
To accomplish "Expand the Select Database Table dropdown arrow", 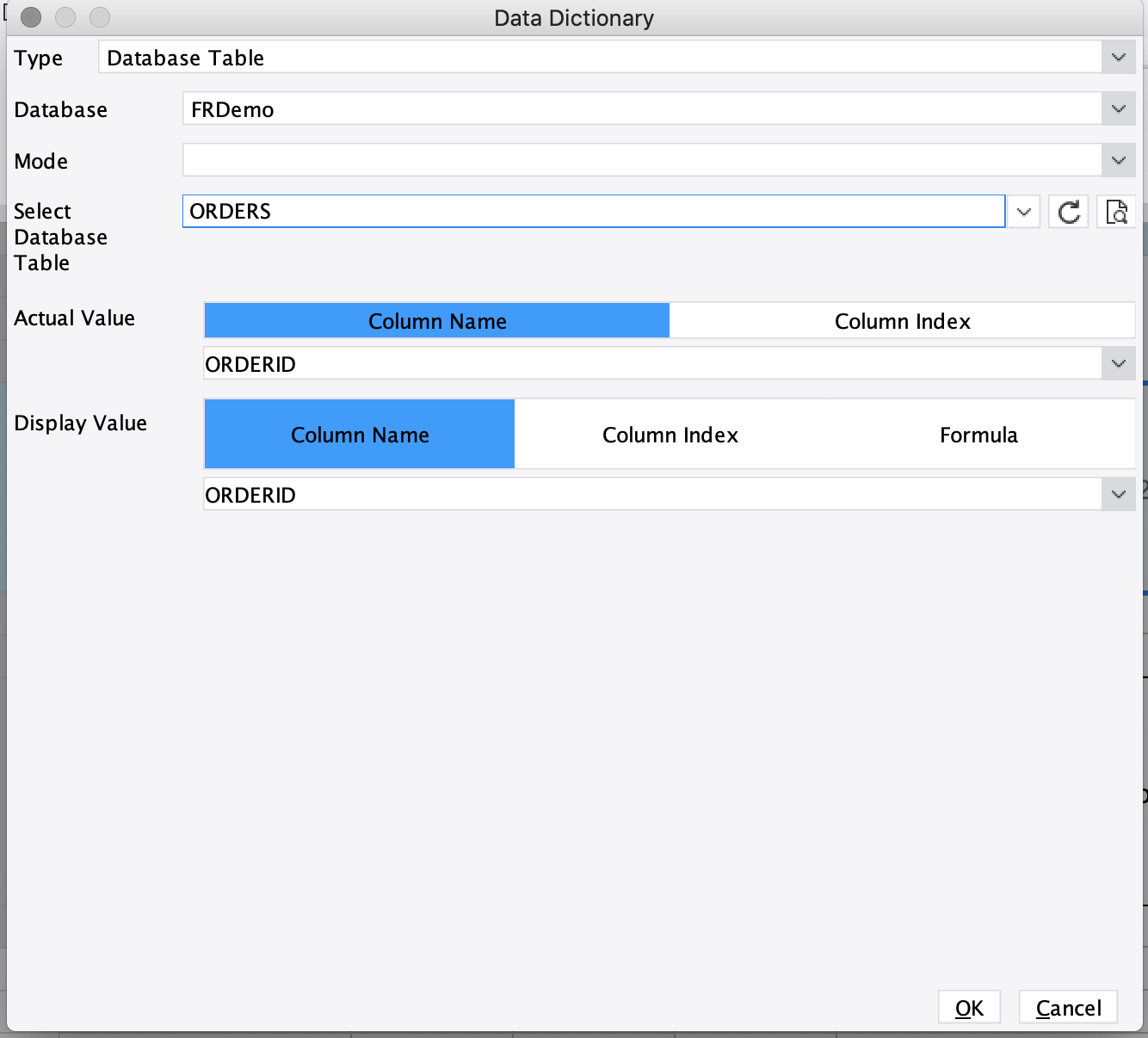I will 1023,211.
